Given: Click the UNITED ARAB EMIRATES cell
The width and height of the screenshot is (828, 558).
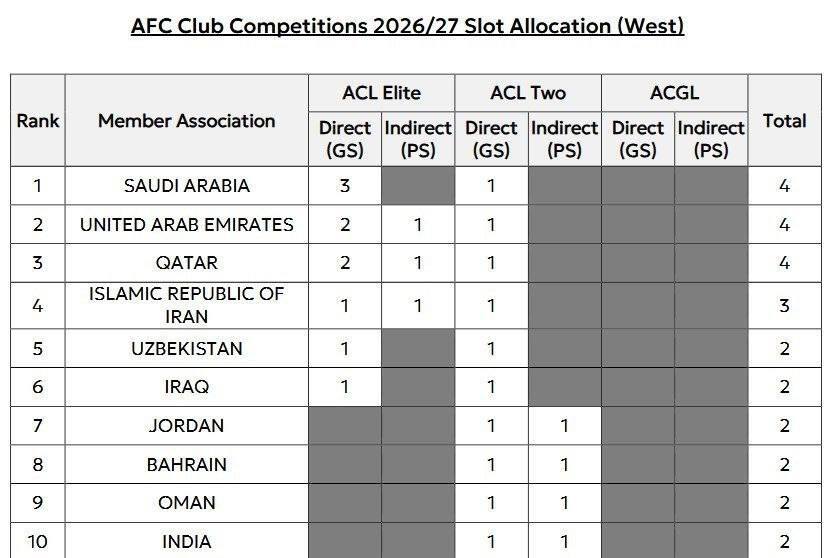Looking at the screenshot, I should click(187, 224).
